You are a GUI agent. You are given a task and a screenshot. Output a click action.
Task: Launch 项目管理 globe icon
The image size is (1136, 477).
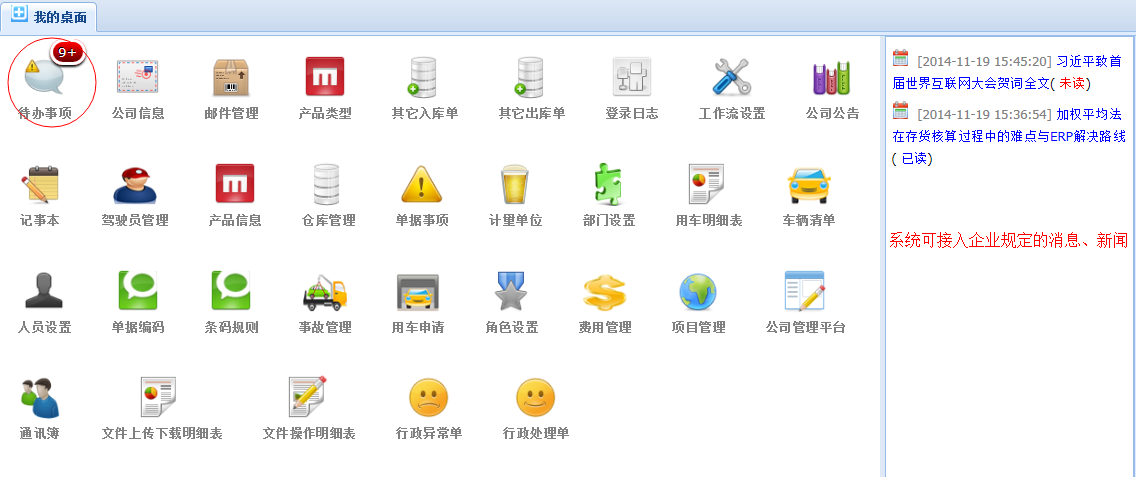(698, 292)
